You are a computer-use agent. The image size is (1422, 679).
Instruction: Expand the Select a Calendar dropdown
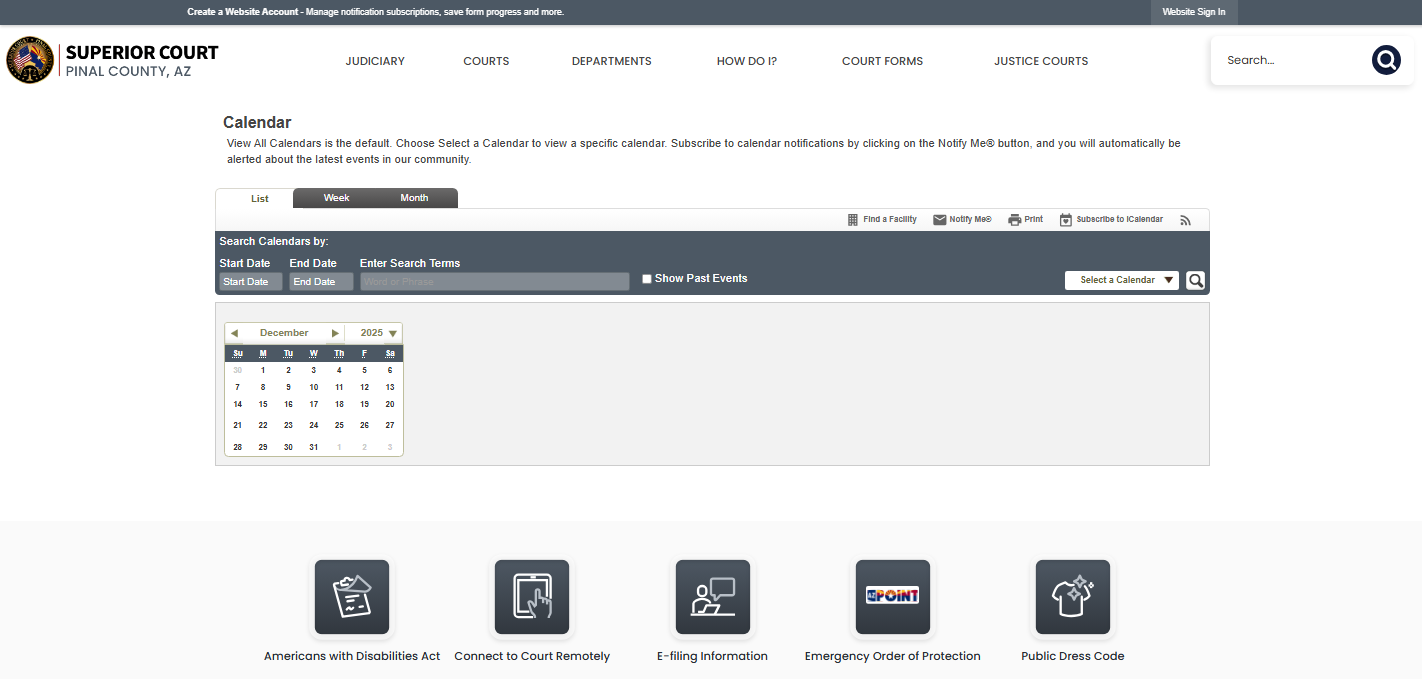pyautogui.click(x=1121, y=280)
